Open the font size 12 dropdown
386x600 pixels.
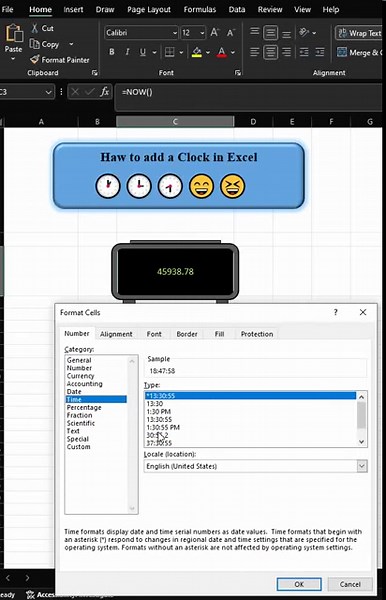[202, 33]
